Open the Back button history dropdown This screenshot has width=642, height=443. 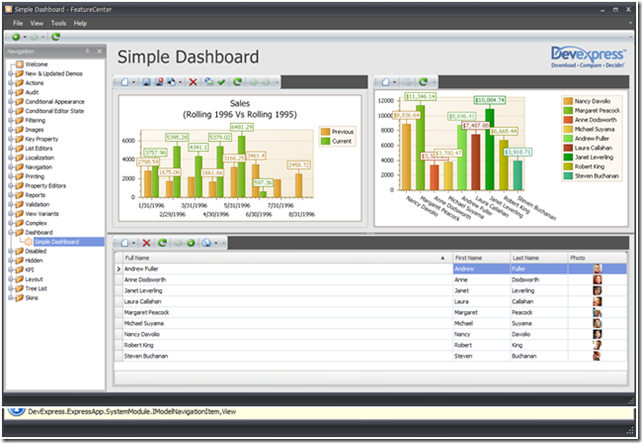click(25, 37)
